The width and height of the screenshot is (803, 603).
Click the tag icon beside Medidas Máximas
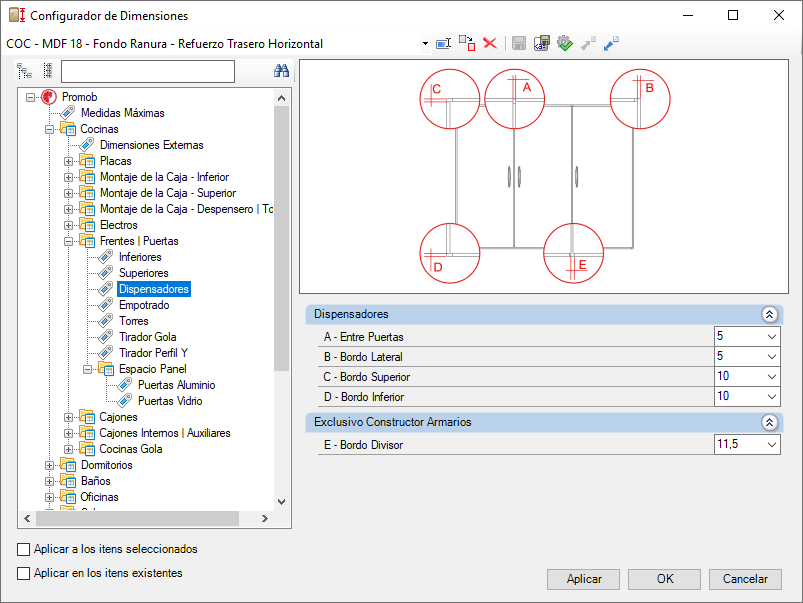[x=68, y=113]
